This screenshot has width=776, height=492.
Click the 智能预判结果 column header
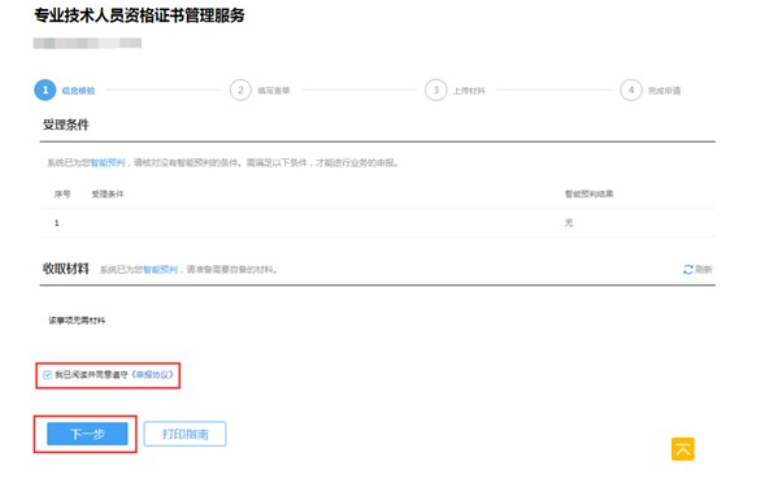(588, 193)
